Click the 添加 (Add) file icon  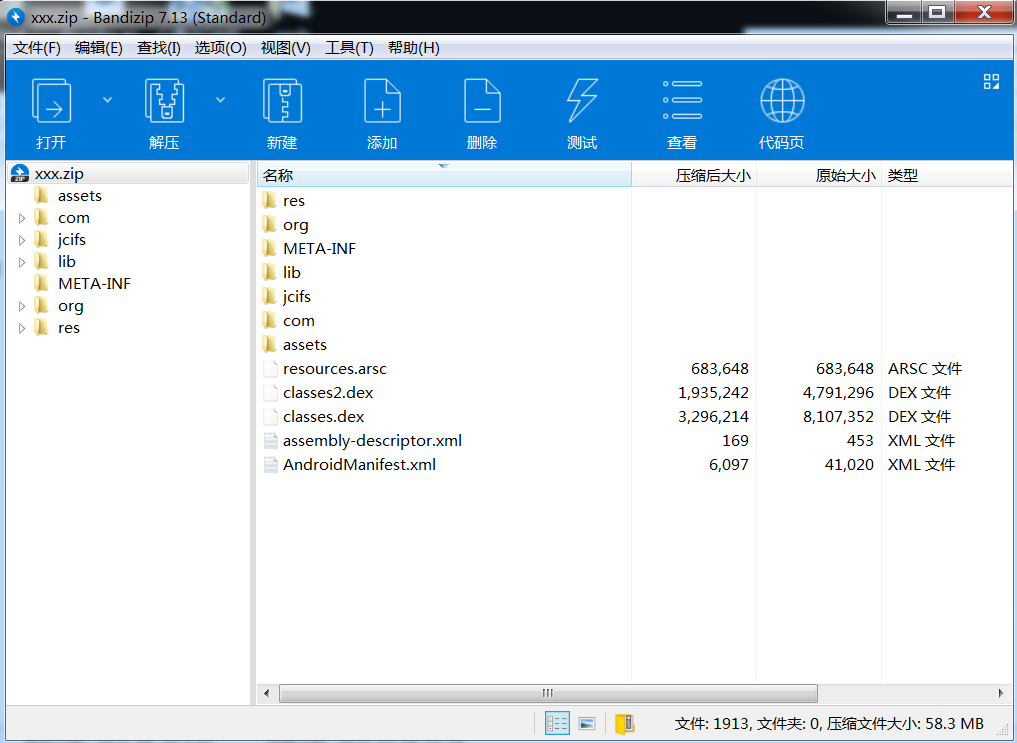tap(382, 103)
